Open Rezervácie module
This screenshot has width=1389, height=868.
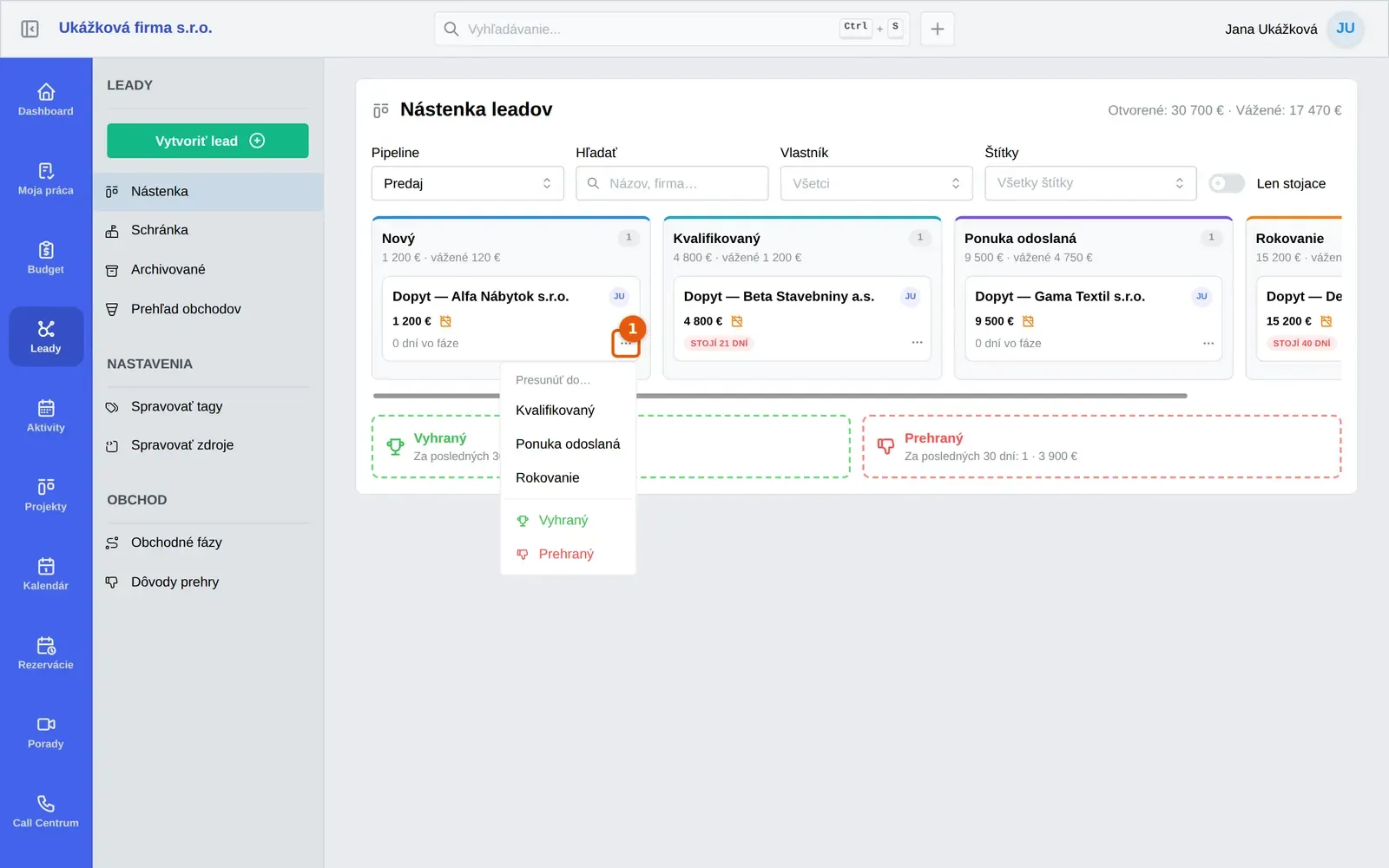click(x=46, y=653)
